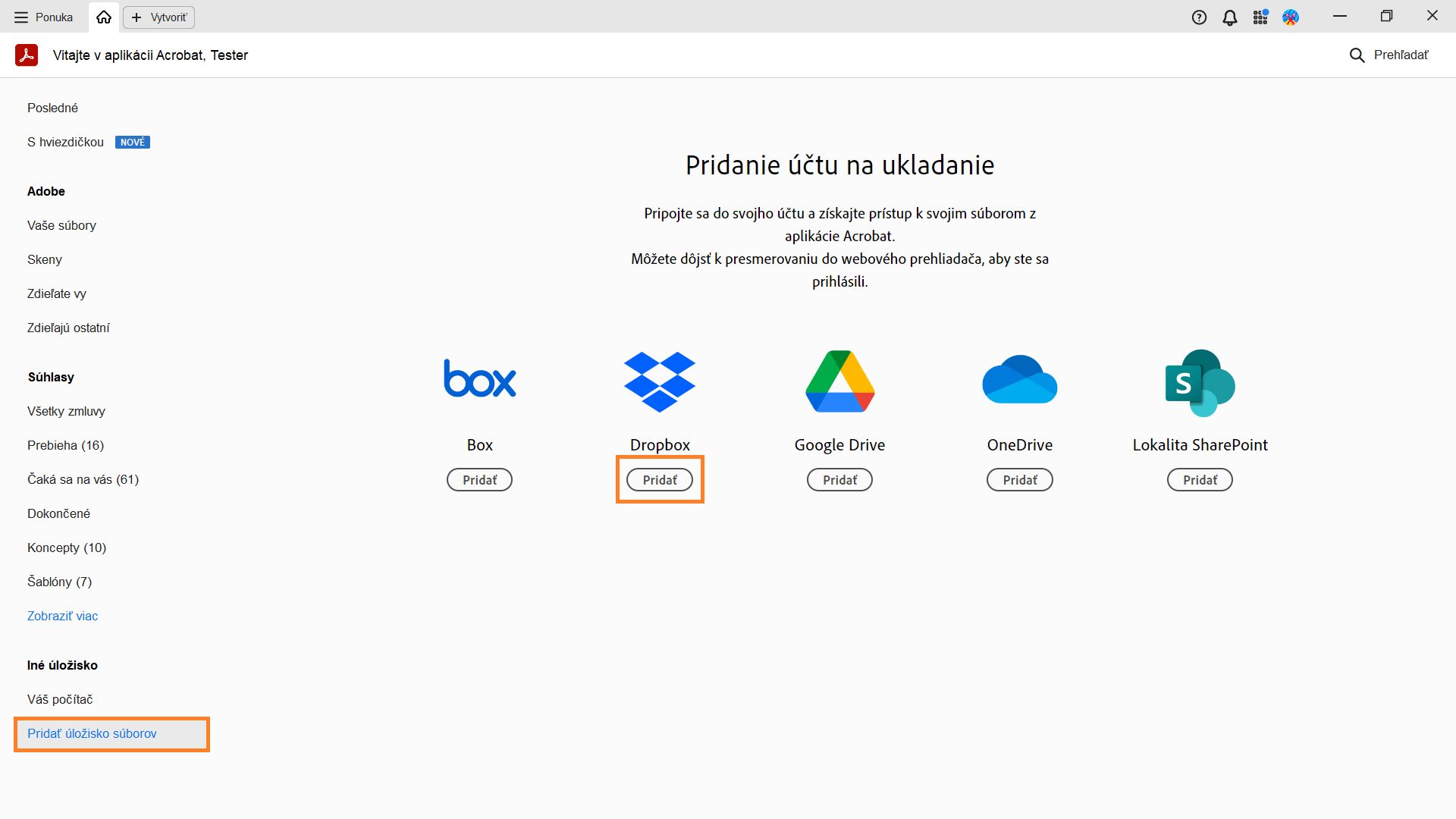Select Pridať úložisko súborov in sidebar
This screenshot has width=1456, height=819.
(92, 733)
